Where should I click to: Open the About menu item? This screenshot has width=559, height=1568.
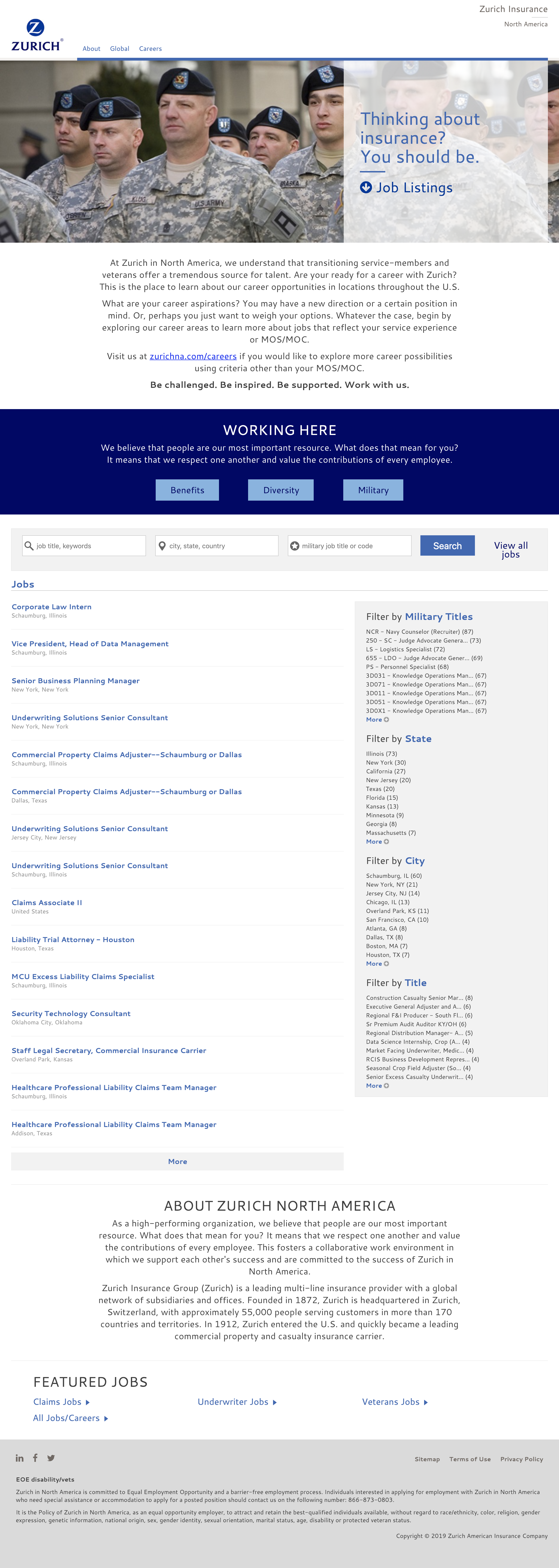pos(91,49)
